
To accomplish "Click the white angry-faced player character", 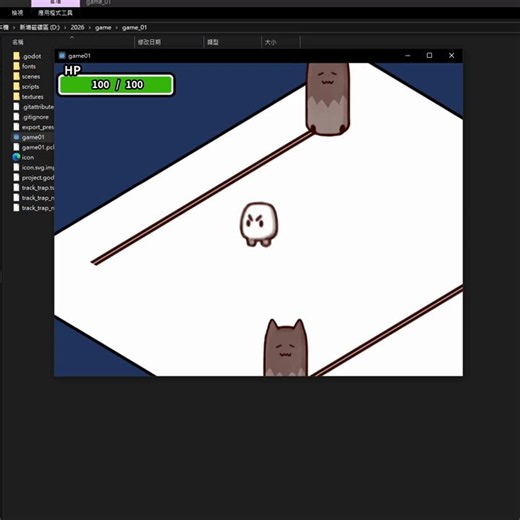I will [x=259, y=224].
